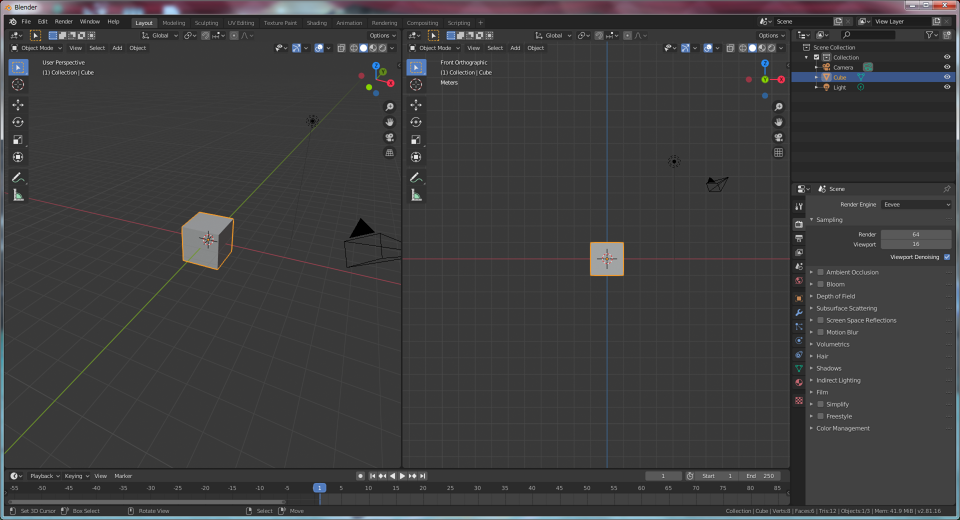Expand the Color Management panel
Viewport: 960px width, 520px height.
(843, 428)
